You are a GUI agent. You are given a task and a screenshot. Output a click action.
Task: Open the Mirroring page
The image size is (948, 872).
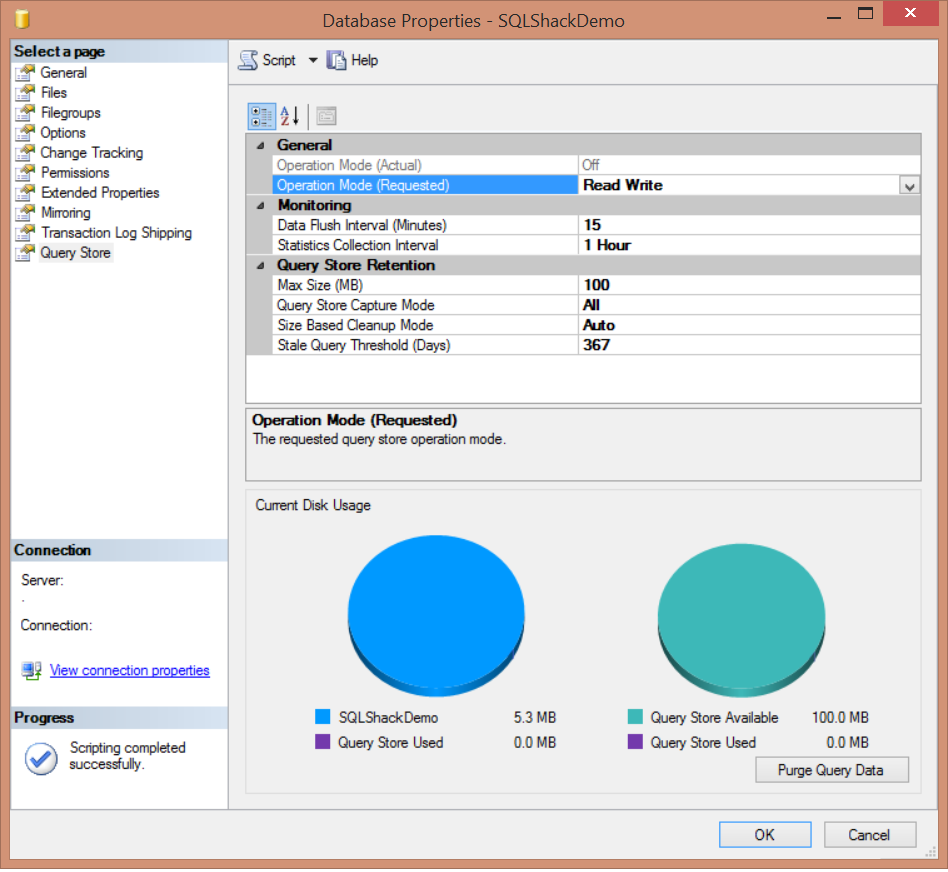pos(65,212)
